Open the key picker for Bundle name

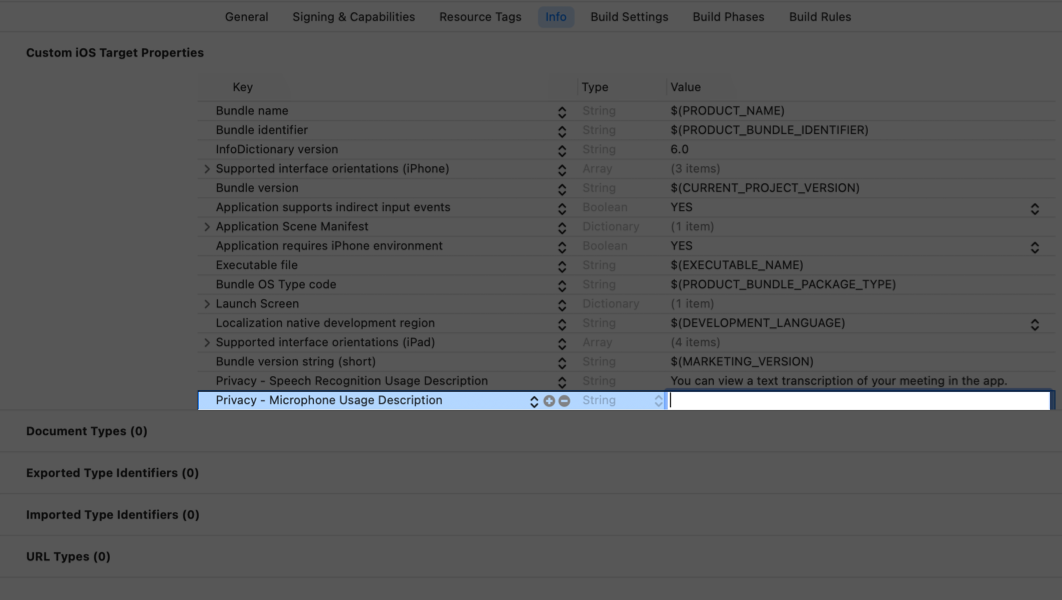click(x=562, y=111)
